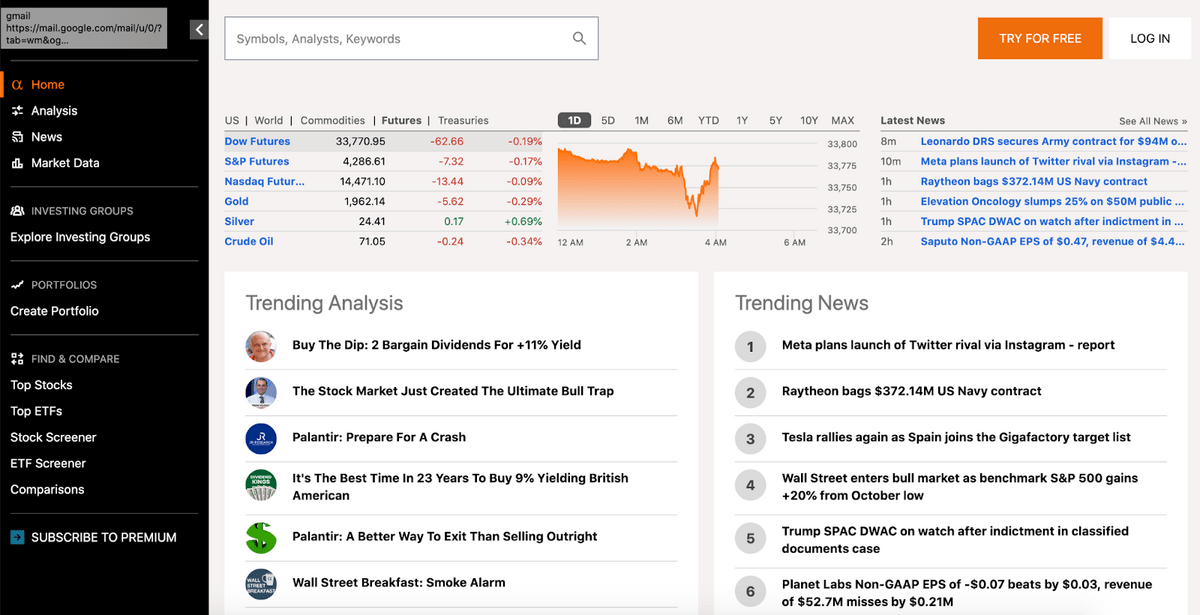Switch chart to 6M range

pyautogui.click(x=675, y=121)
